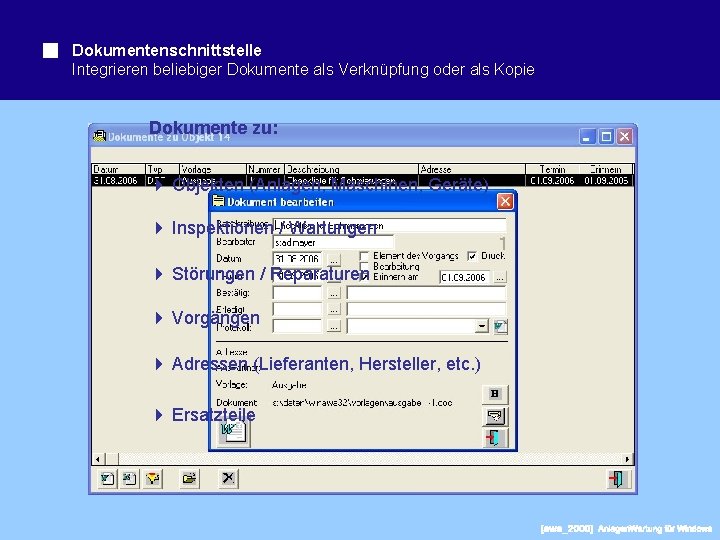Screen dimensions: 720x540
Task: Click ellipsis button in Bestätigt row
Action: (334, 293)
